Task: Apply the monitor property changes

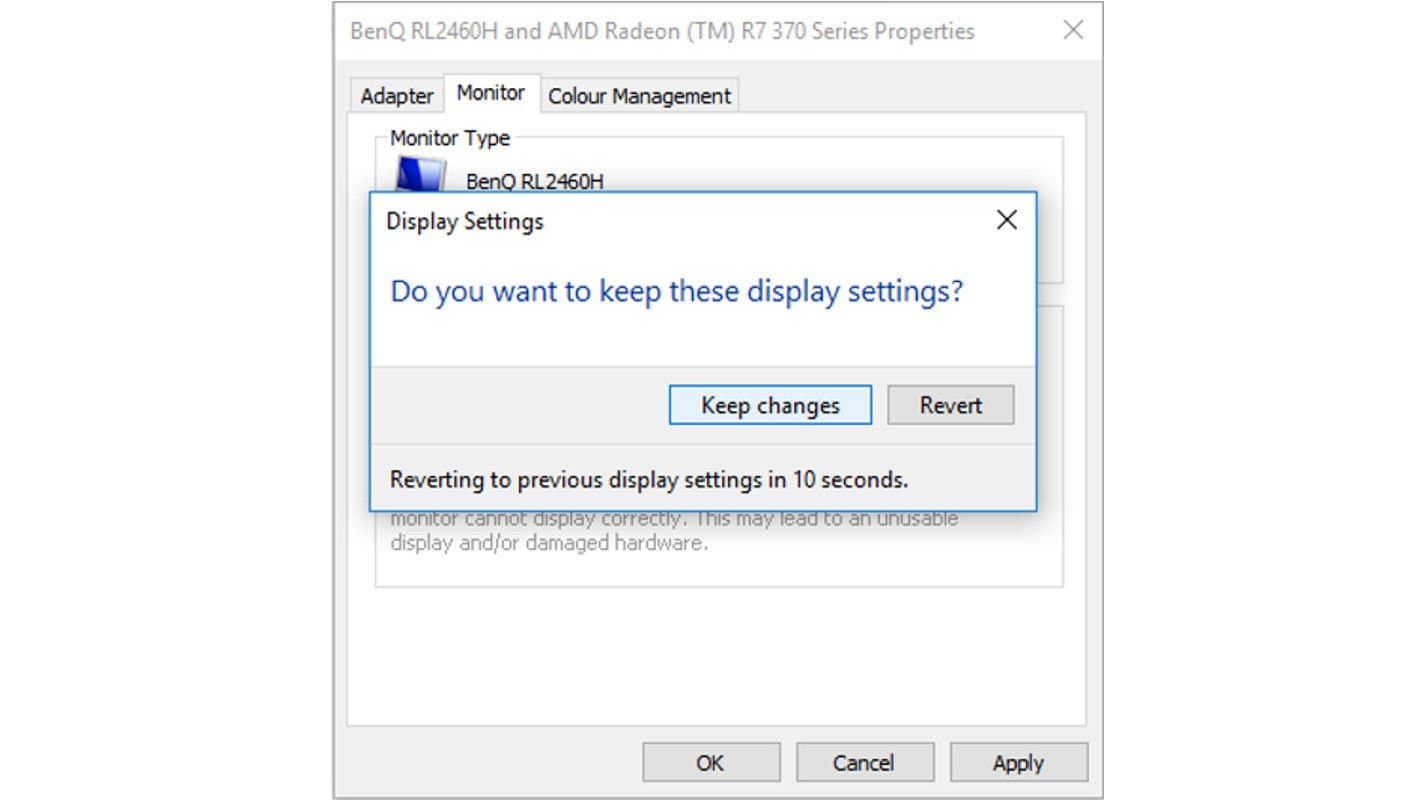Action: (1018, 763)
